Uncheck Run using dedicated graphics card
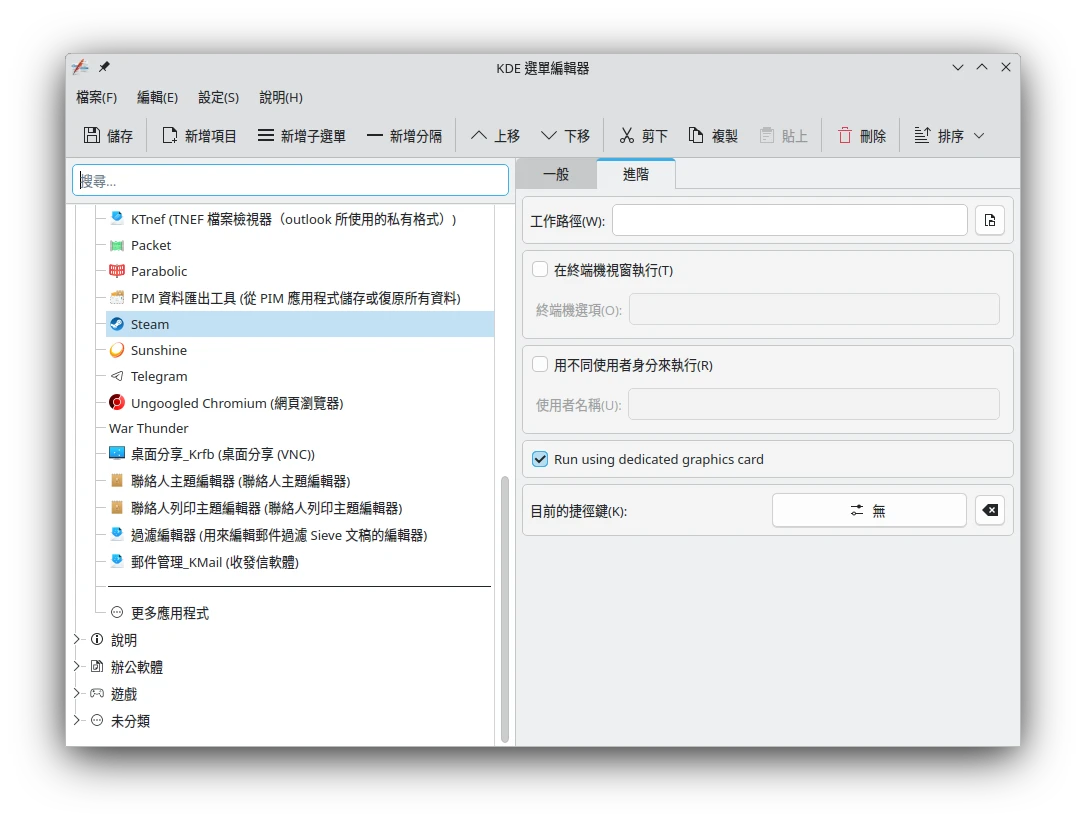 (540, 459)
